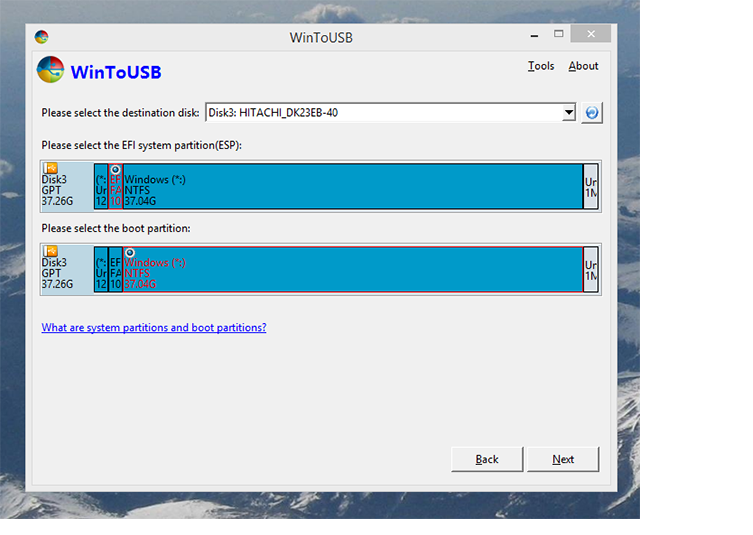This screenshot has width=753, height=535.
Task: Click 'Disk3 GPT 37.26G' label in boot section
Action: (57, 273)
